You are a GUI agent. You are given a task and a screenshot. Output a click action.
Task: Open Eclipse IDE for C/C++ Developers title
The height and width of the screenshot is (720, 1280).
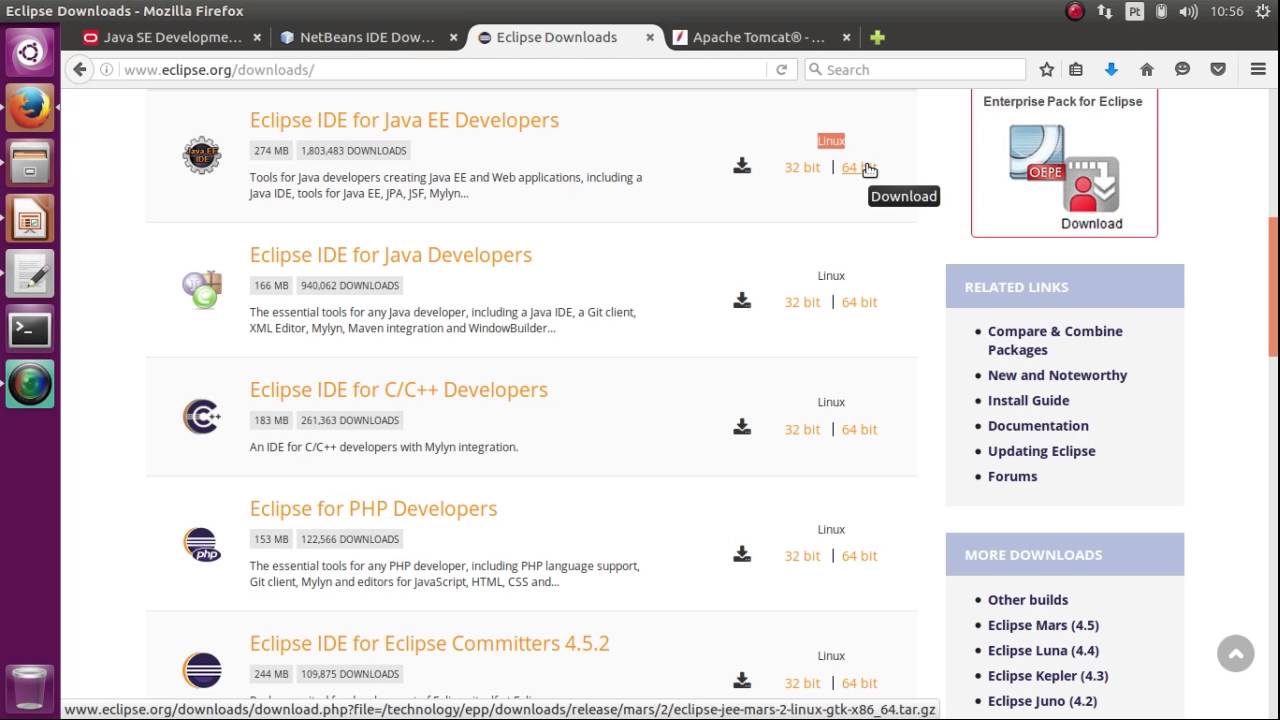(x=399, y=390)
